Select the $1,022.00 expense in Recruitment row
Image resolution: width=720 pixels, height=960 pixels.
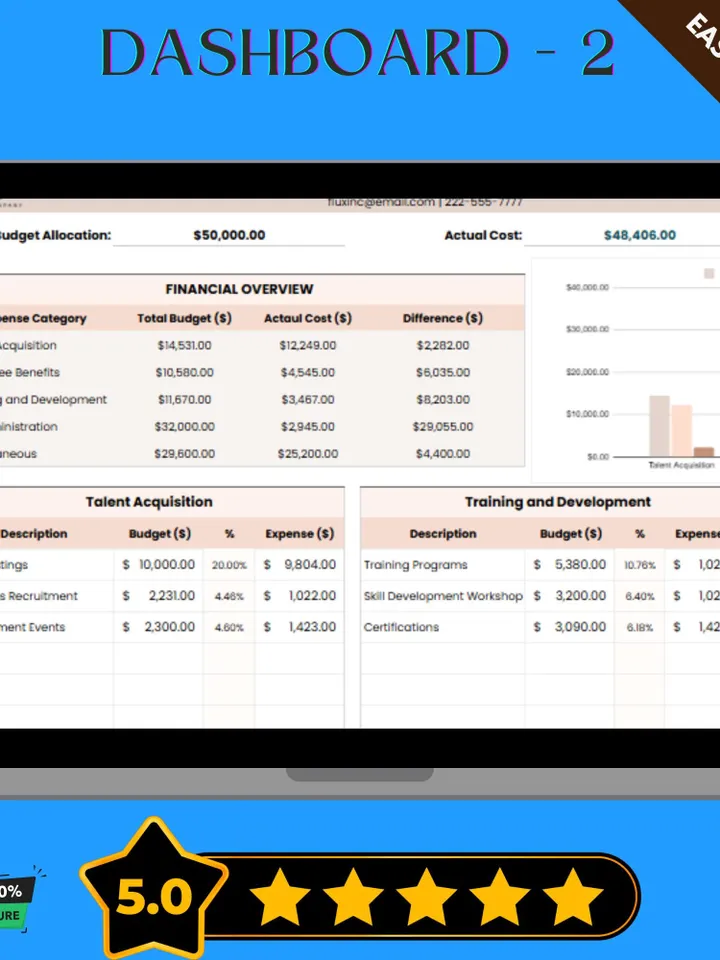pos(299,596)
